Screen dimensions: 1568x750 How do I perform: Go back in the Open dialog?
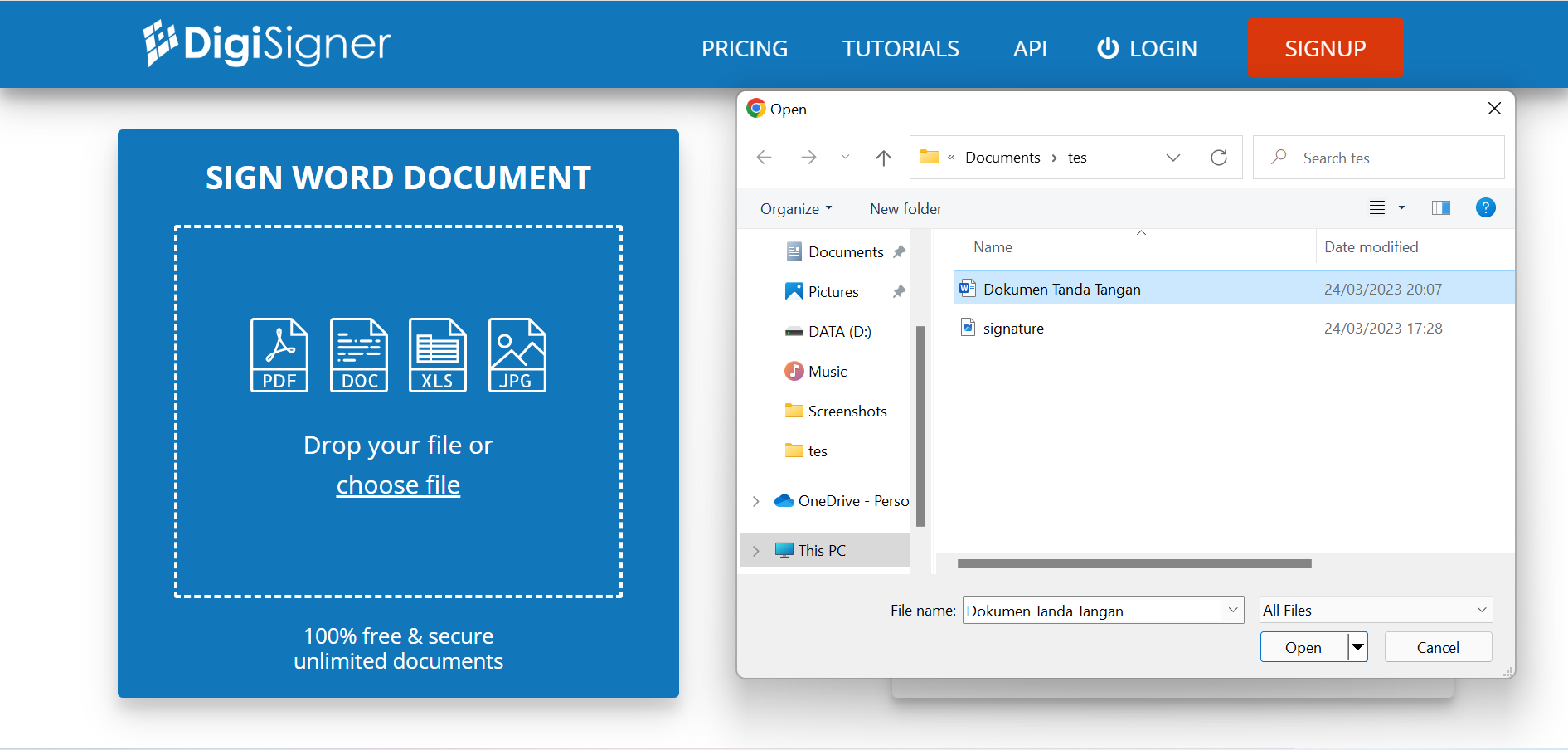(765, 158)
